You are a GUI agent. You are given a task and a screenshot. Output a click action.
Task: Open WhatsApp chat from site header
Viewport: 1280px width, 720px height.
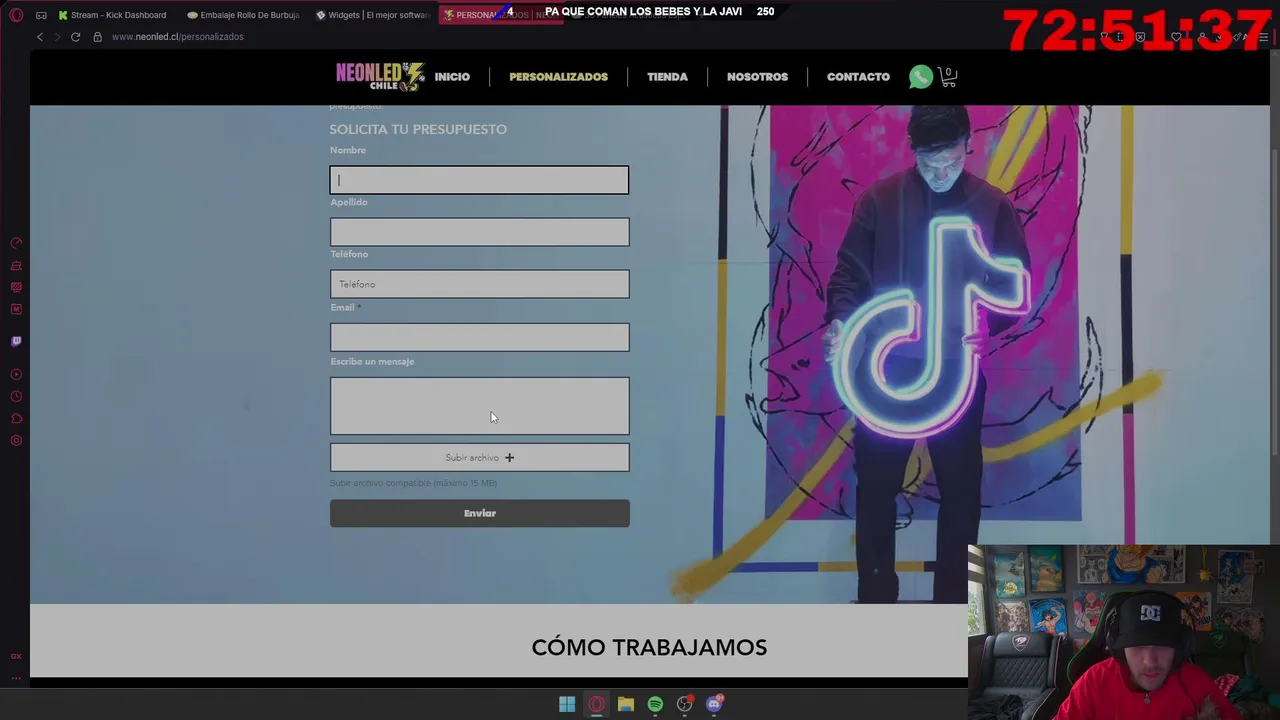[921, 77]
